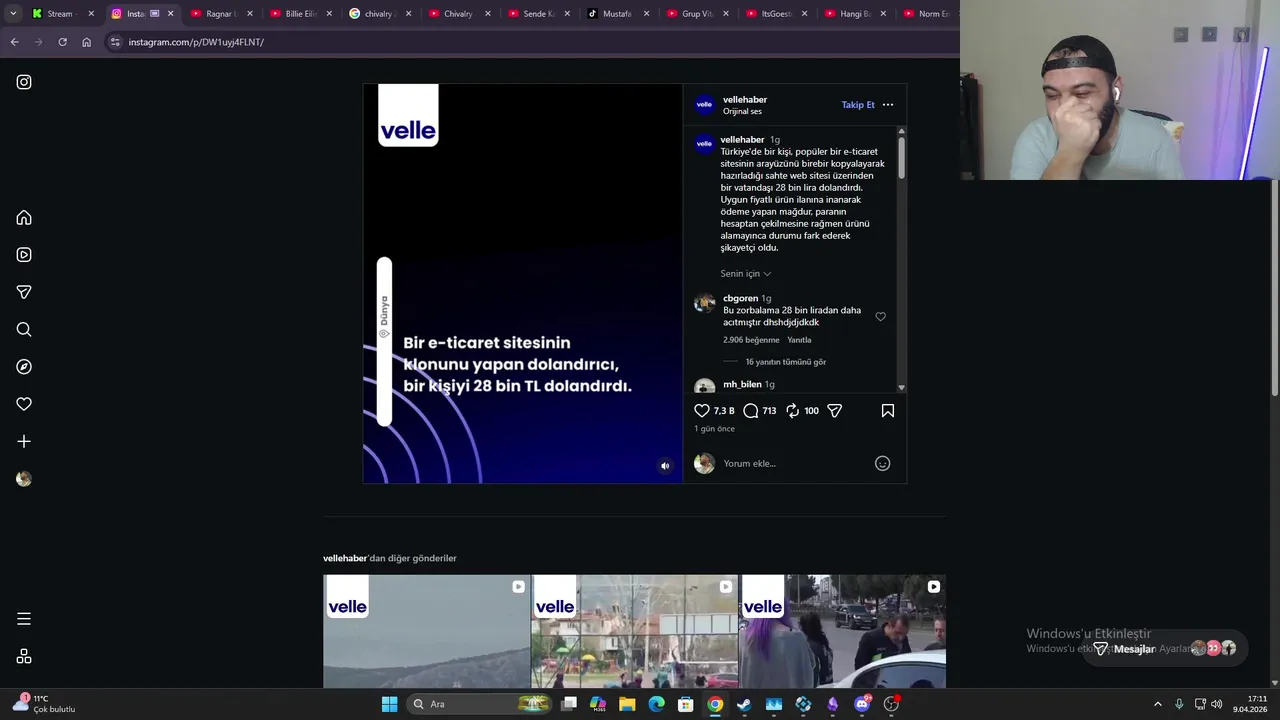This screenshot has height=720, width=1280.
Task: Open Explore compass in Instagram sidebar
Action: coord(24,367)
